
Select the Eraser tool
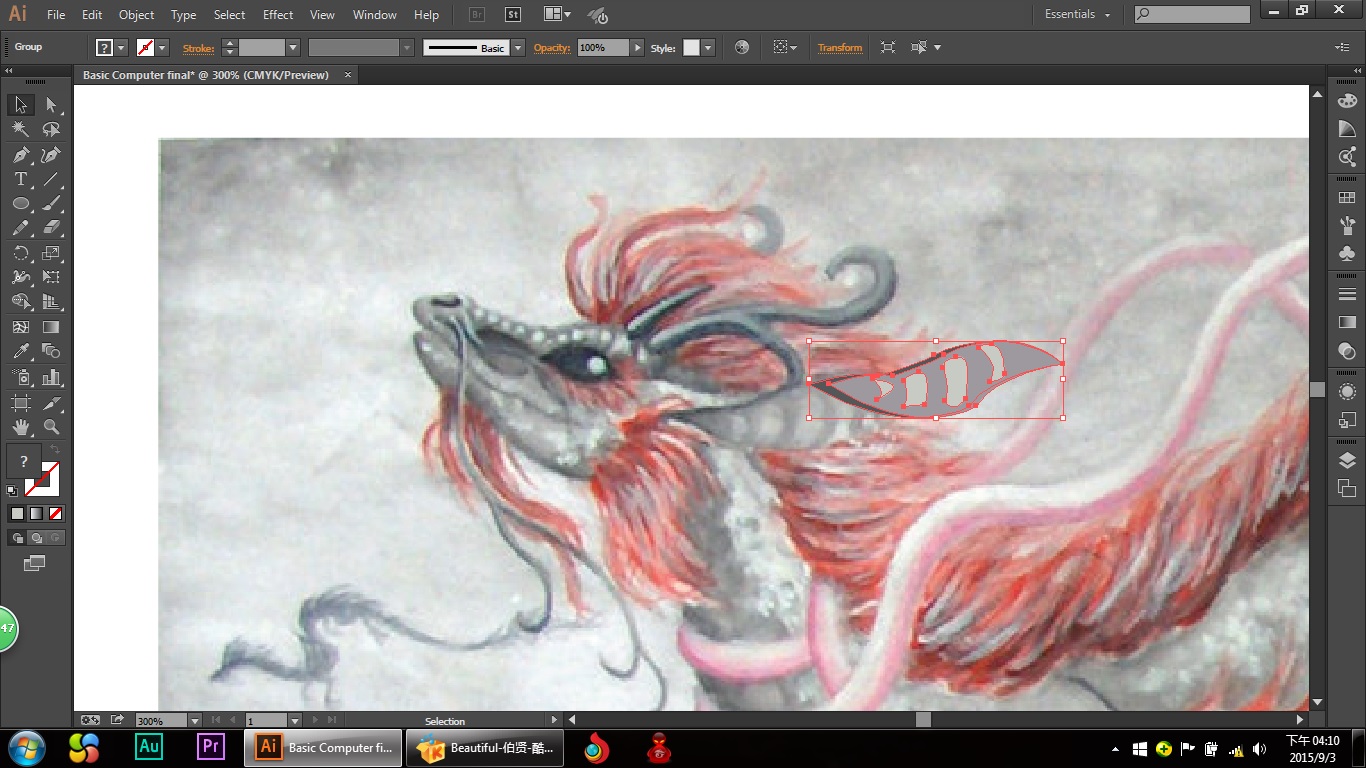coord(52,228)
